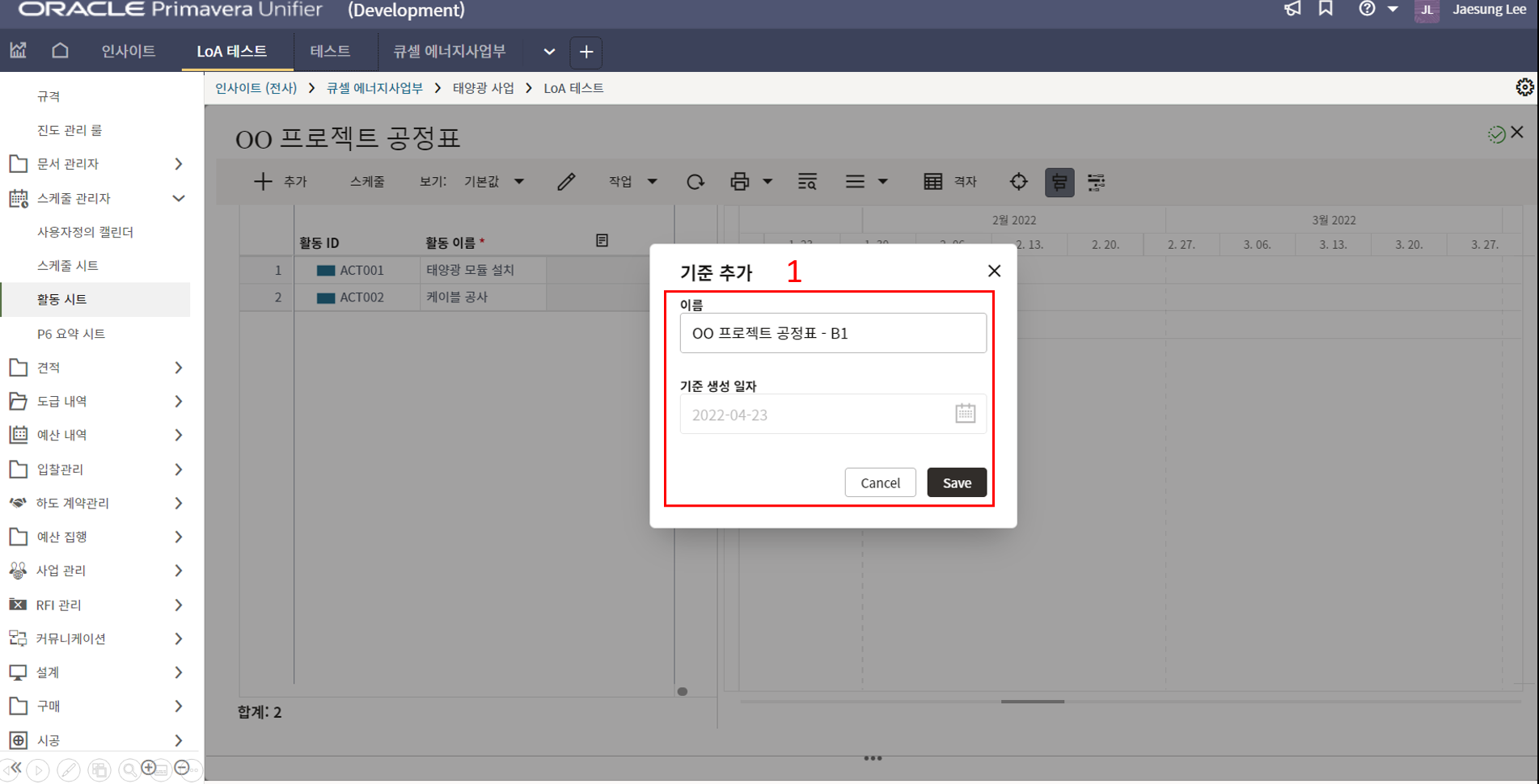The width and height of the screenshot is (1539, 784).
Task: Click the ACT001 blue color swatch
Action: 326,271
